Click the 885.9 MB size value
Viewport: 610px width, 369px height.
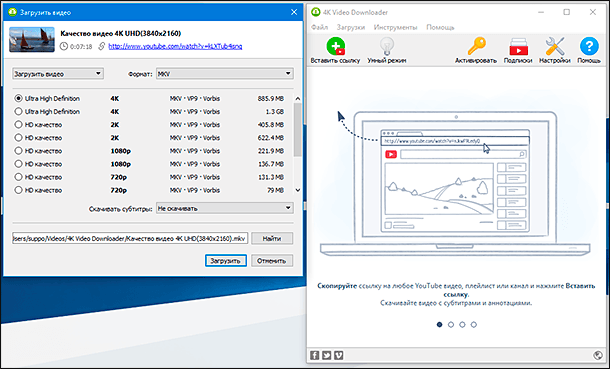271,98
